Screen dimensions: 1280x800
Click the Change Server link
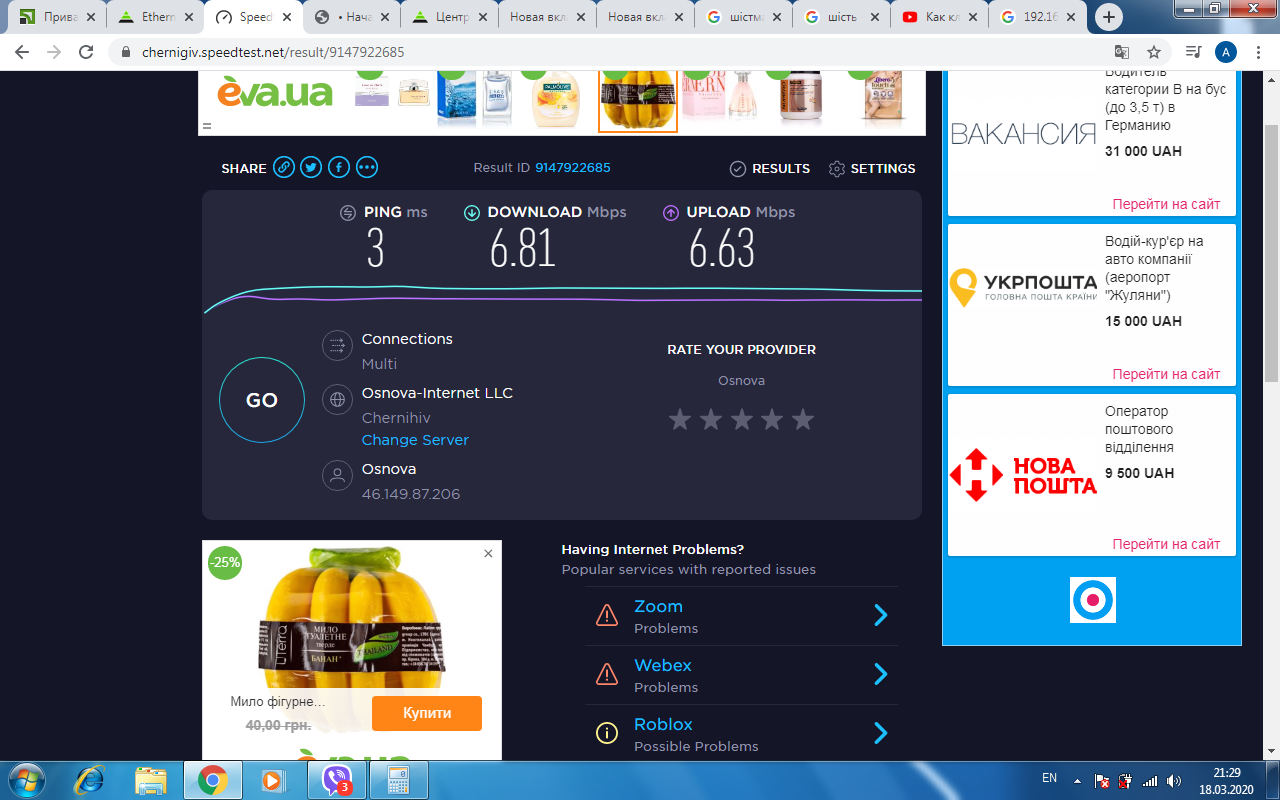pyautogui.click(x=415, y=440)
